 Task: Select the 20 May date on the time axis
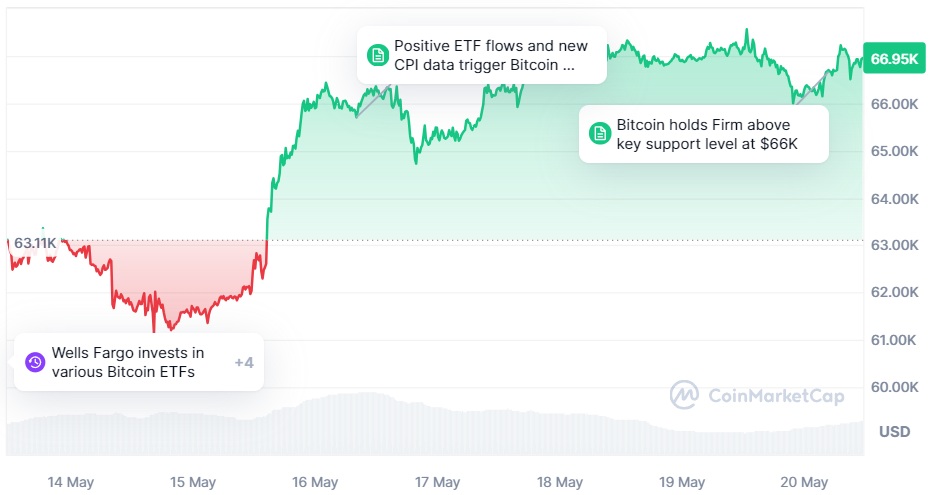pos(804,482)
